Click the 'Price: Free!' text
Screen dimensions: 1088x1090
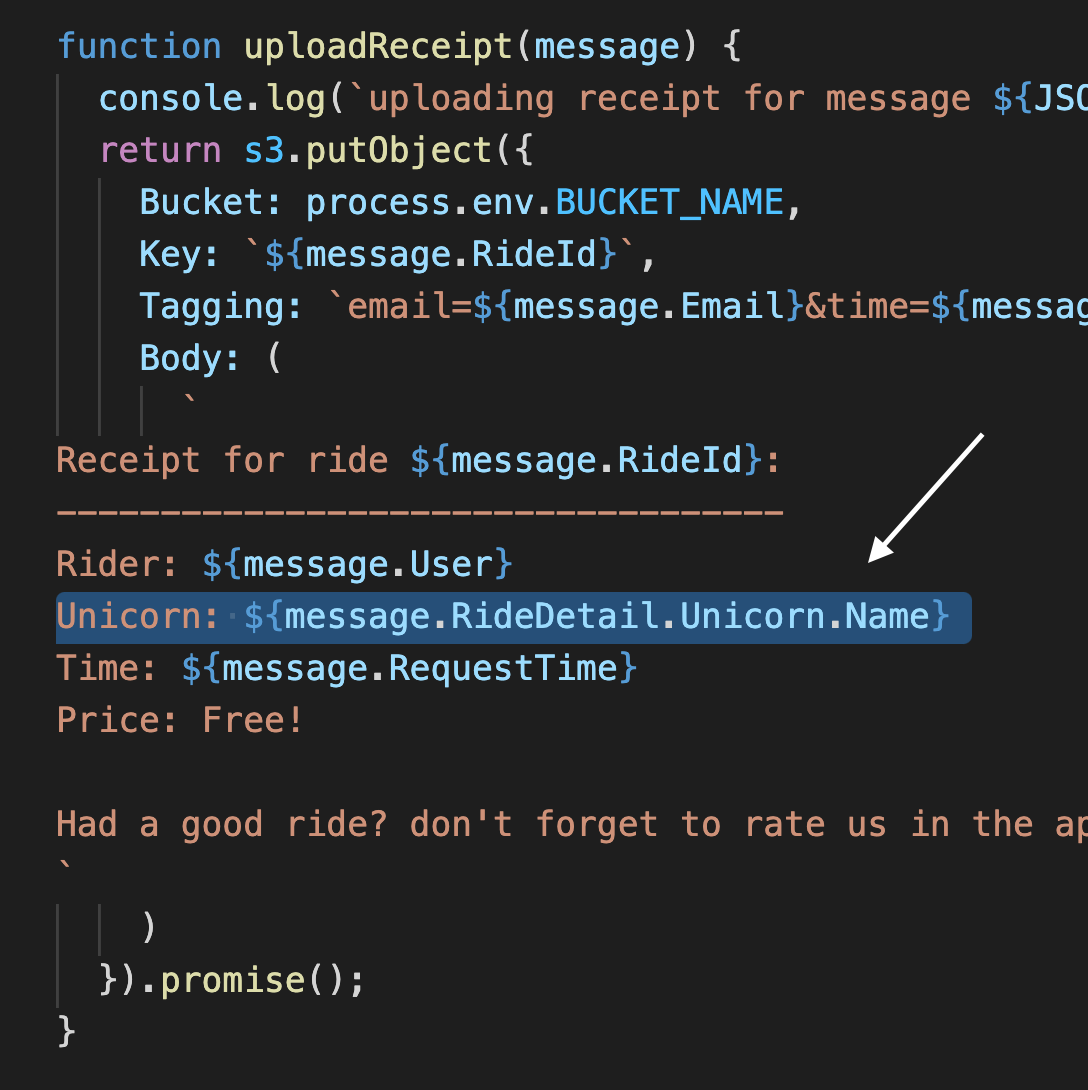point(180,720)
